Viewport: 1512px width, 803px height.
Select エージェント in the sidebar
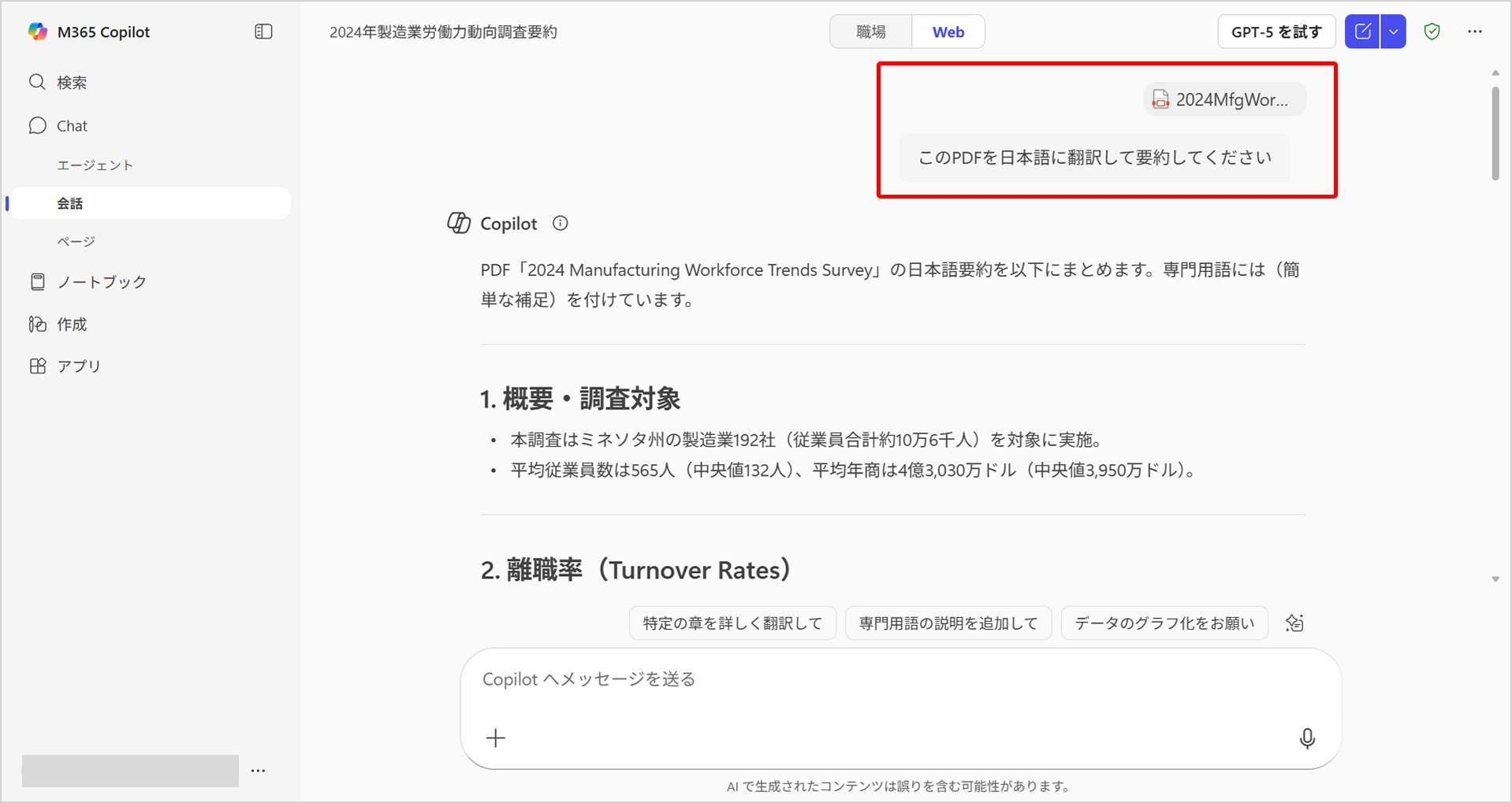(95, 165)
